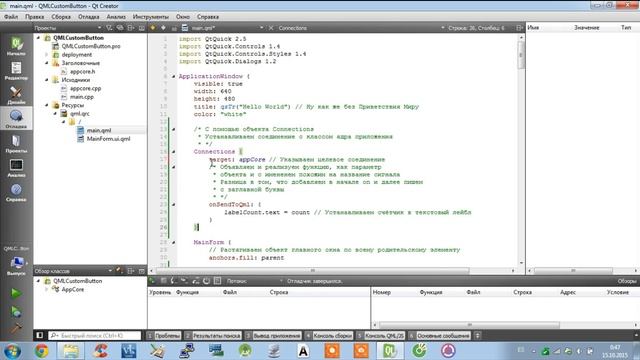Image resolution: width=640 pixels, height=360 pixels.
Task: Toggle editor sync link icon in Projects panel
Action: [120, 28]
